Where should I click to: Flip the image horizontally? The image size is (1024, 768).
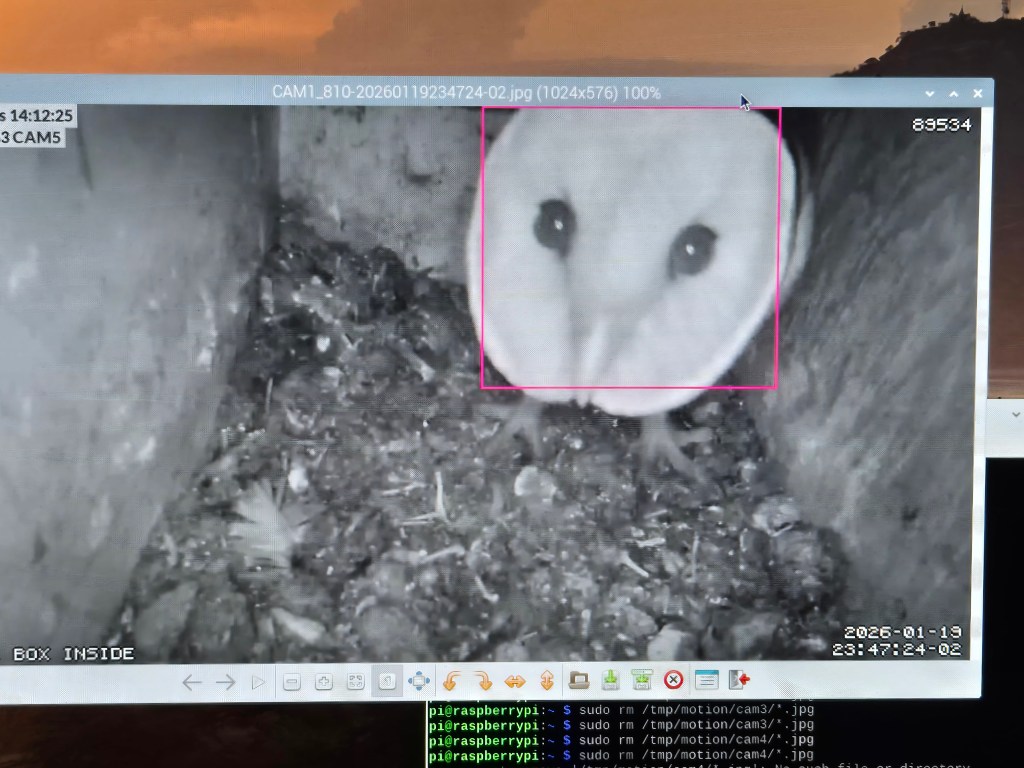[515, 682]
